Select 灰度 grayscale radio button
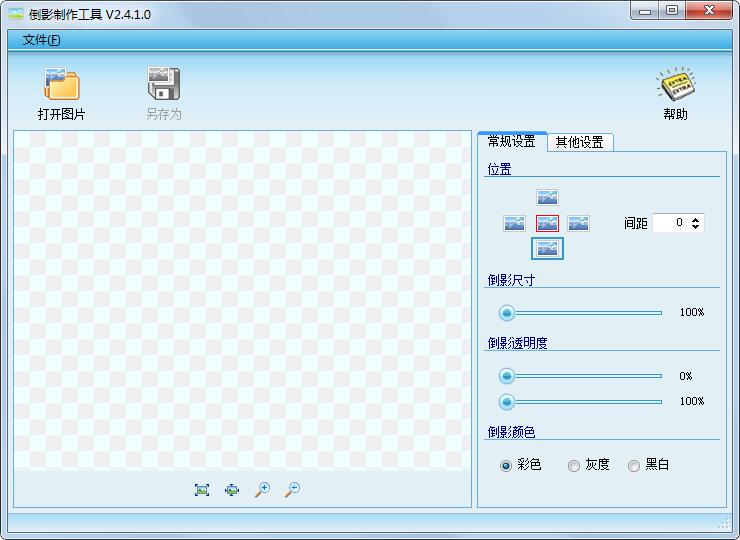740x540 pixels. [x=574, y=466]
